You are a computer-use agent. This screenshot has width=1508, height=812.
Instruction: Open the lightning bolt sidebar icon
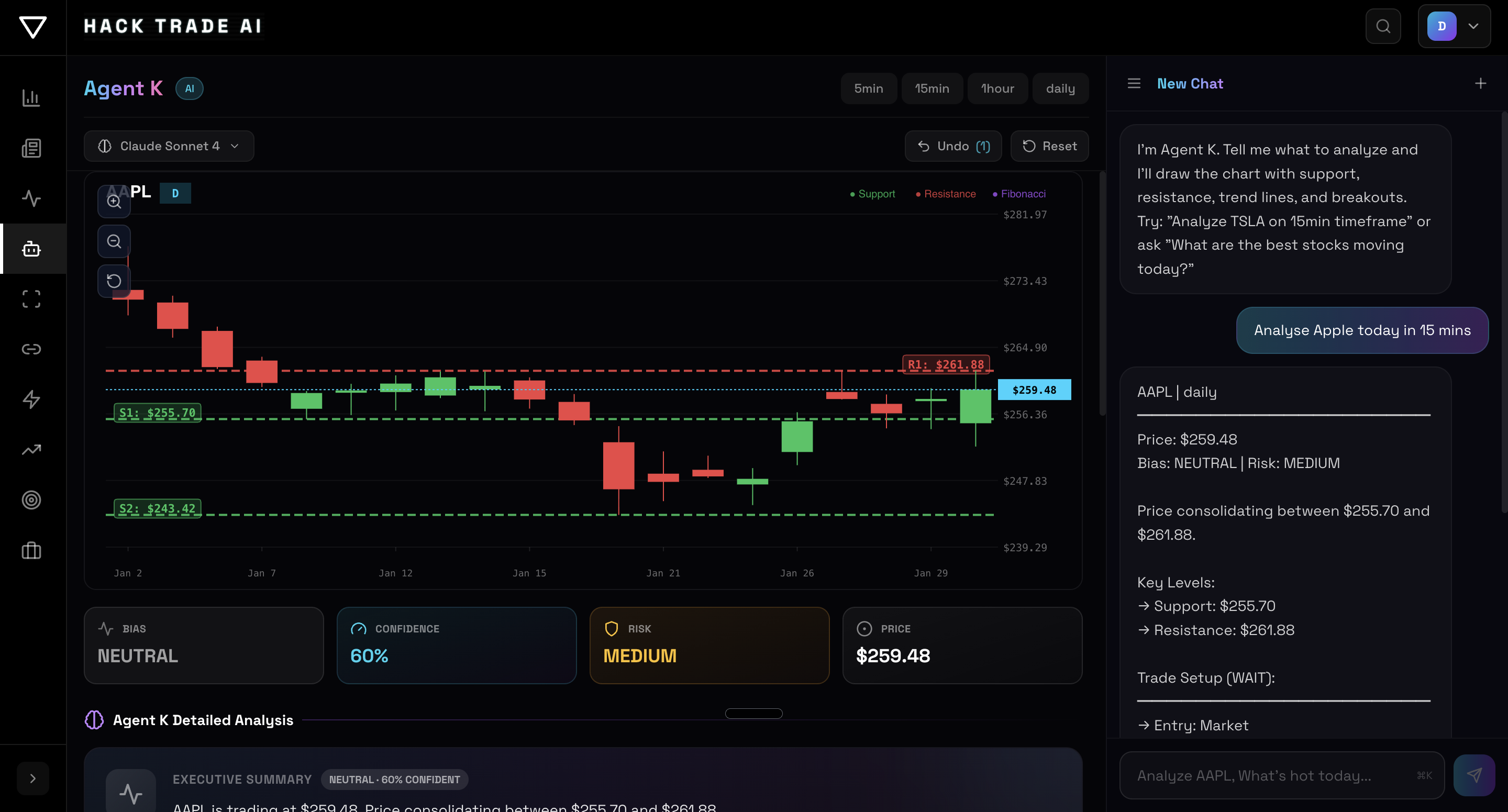(x=31, y=399)
